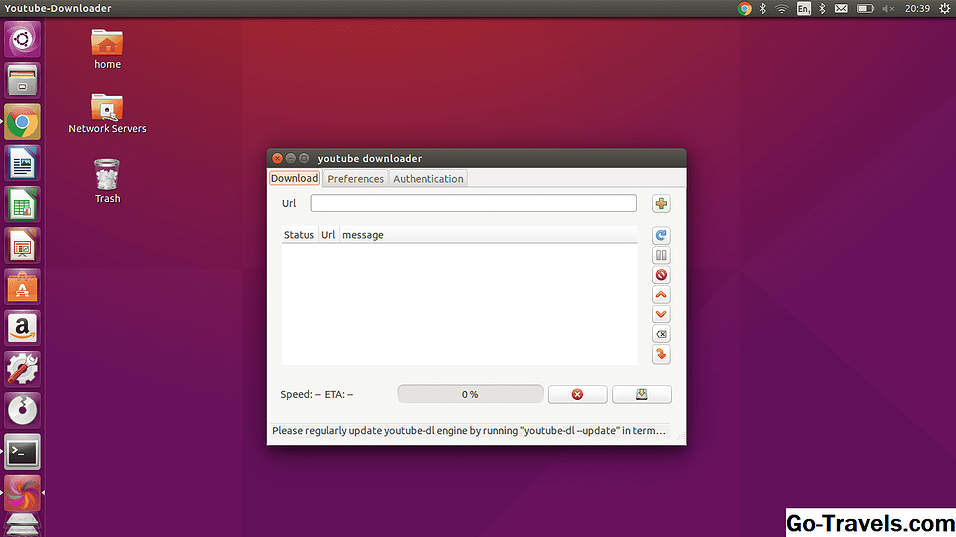Move item up with the up chevron

tap(661, 295)
